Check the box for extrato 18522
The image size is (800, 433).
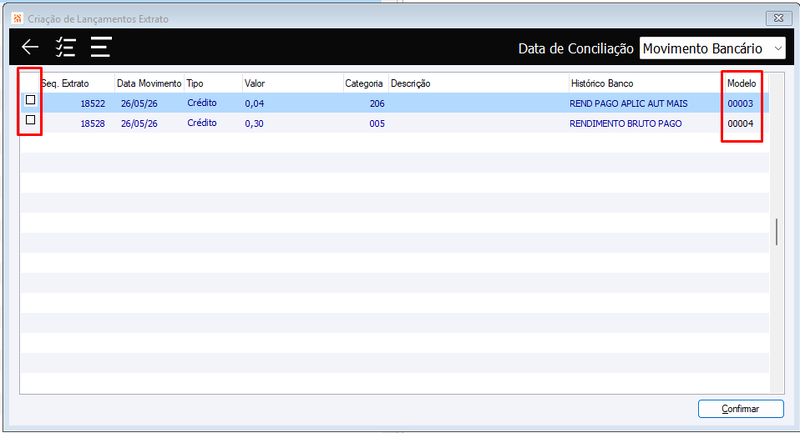(31, 100)
